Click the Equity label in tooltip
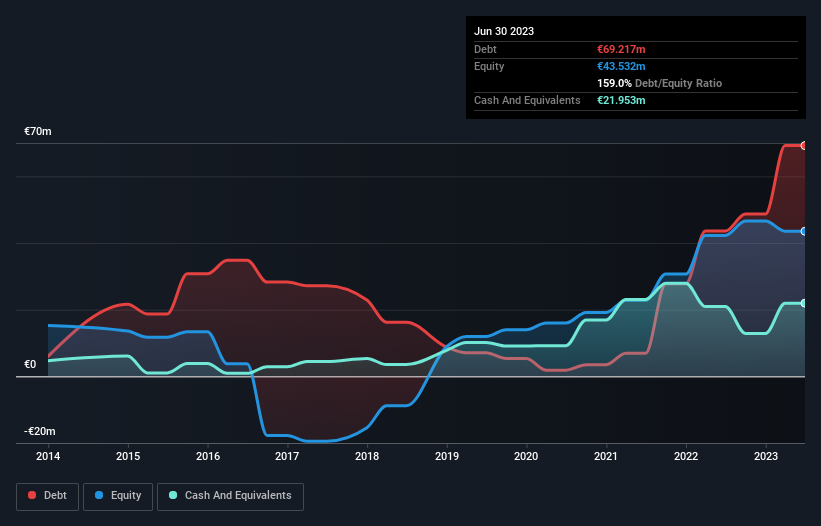 [489, 66]
